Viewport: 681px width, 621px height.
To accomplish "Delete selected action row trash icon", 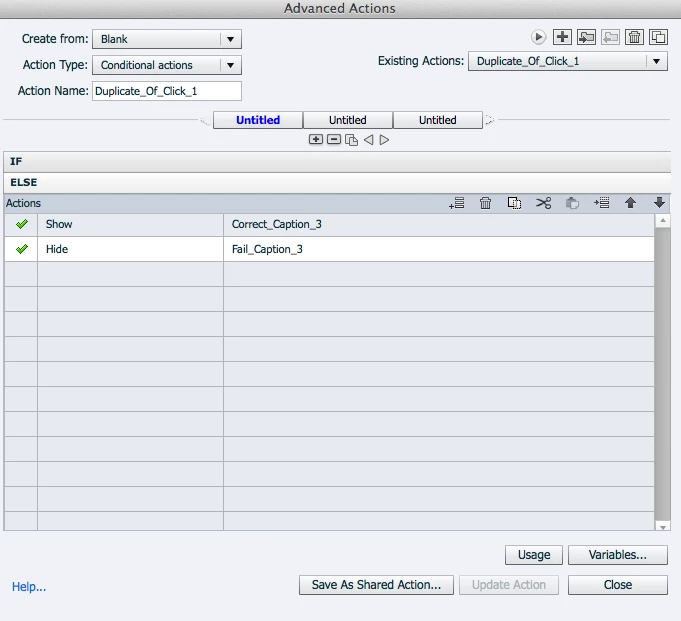I will pyautogui.click(x=486, y=203).
